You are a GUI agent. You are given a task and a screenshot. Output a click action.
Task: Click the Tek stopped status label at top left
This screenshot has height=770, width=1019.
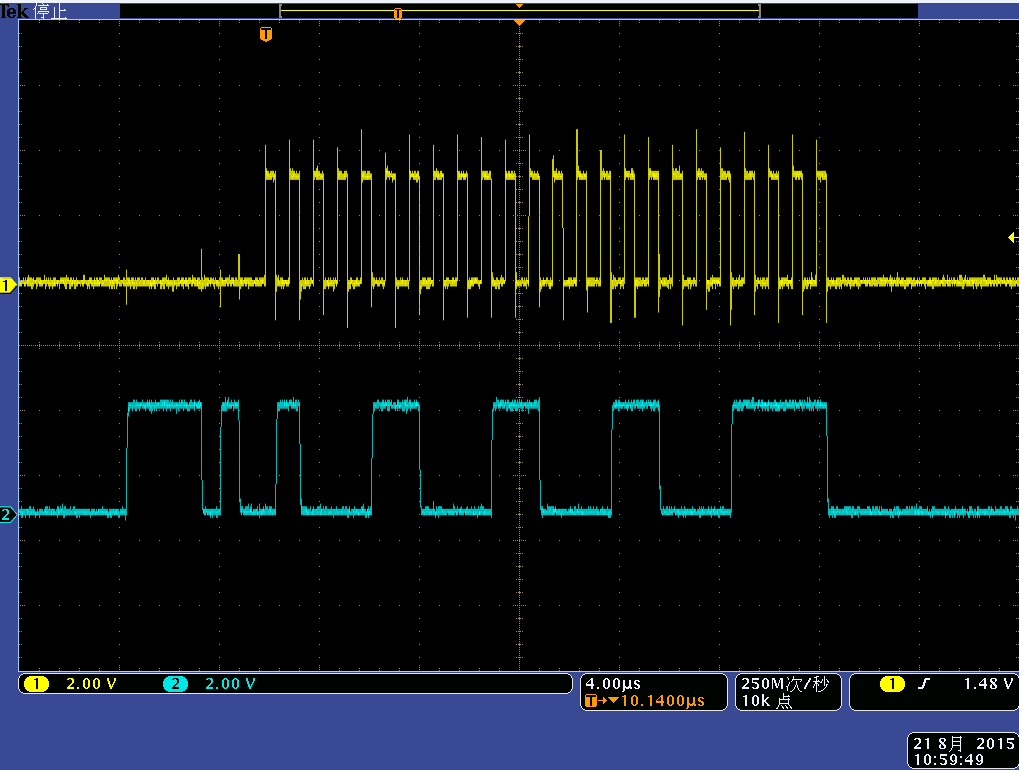tap(34, 11)
